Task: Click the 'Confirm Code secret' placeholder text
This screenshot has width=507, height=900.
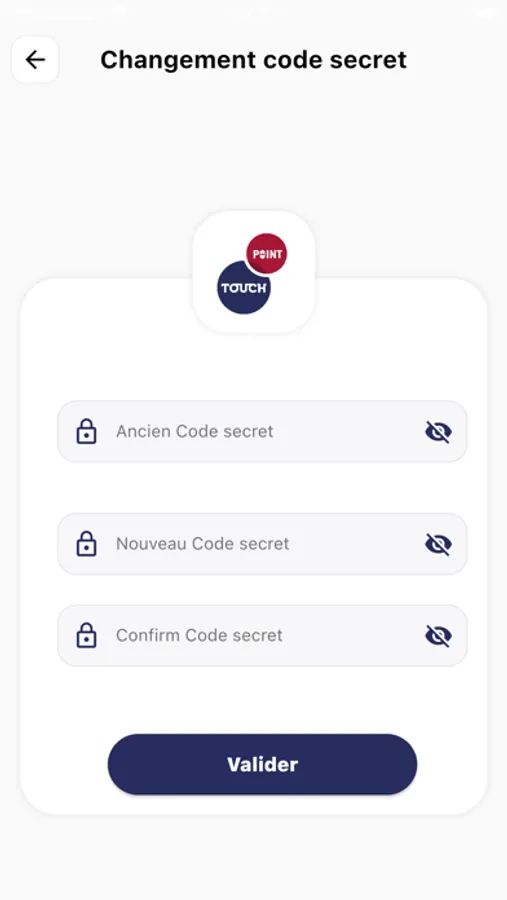Action: (199, 635)
